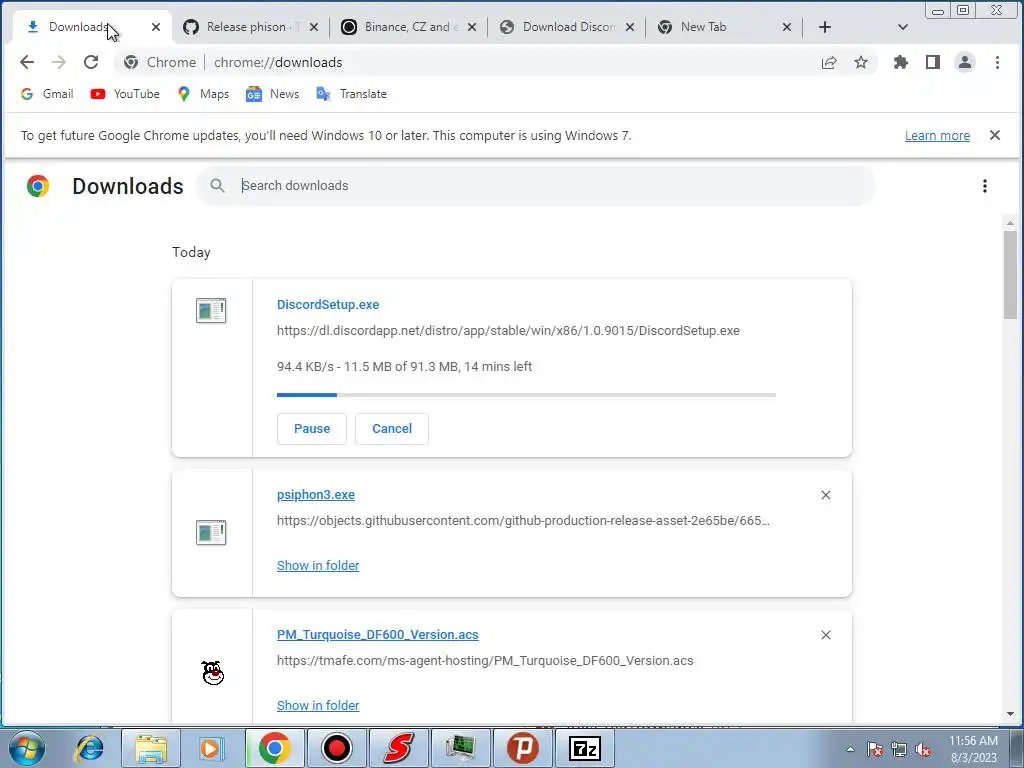1024x768 pixels.
Task: Switch to the Release psiphon tab
Action: (x=251, y=27)
